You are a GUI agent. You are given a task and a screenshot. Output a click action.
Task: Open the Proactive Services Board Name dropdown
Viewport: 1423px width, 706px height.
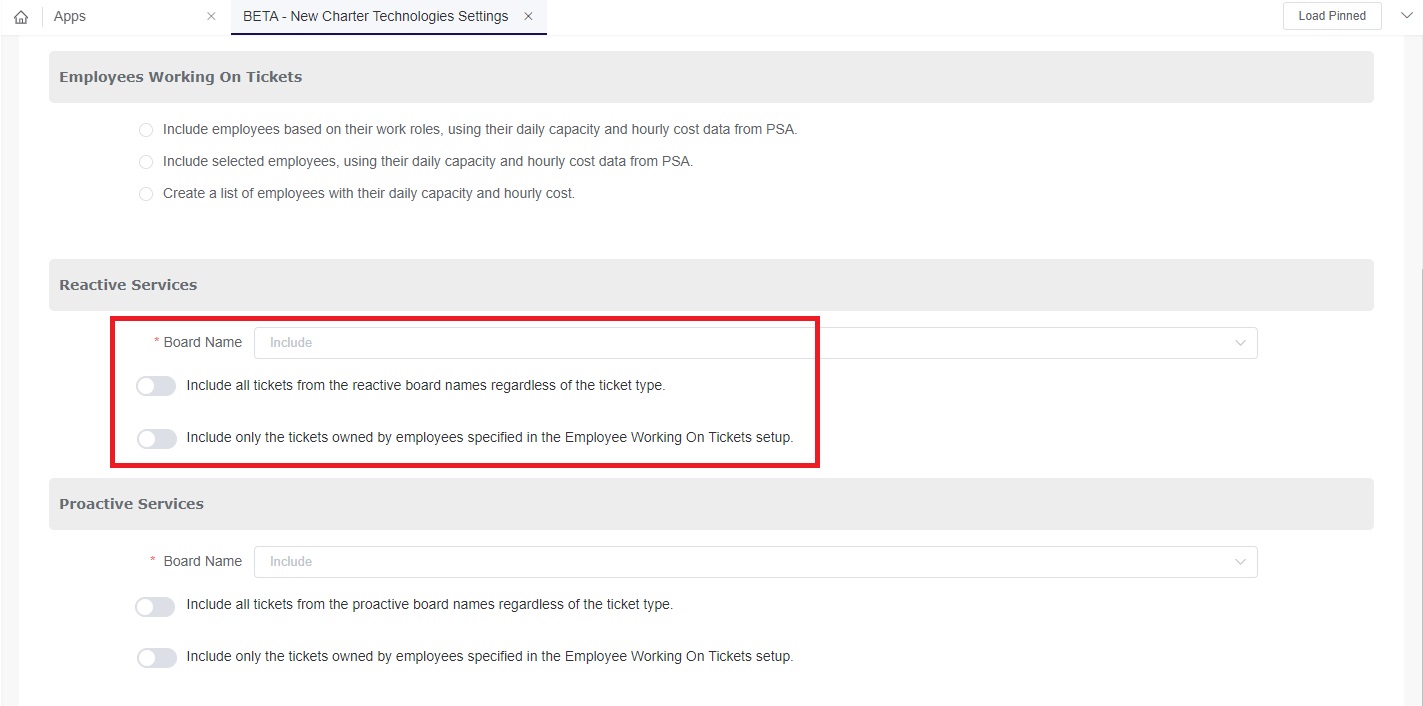pyautogui.click(x=740, y=562)
